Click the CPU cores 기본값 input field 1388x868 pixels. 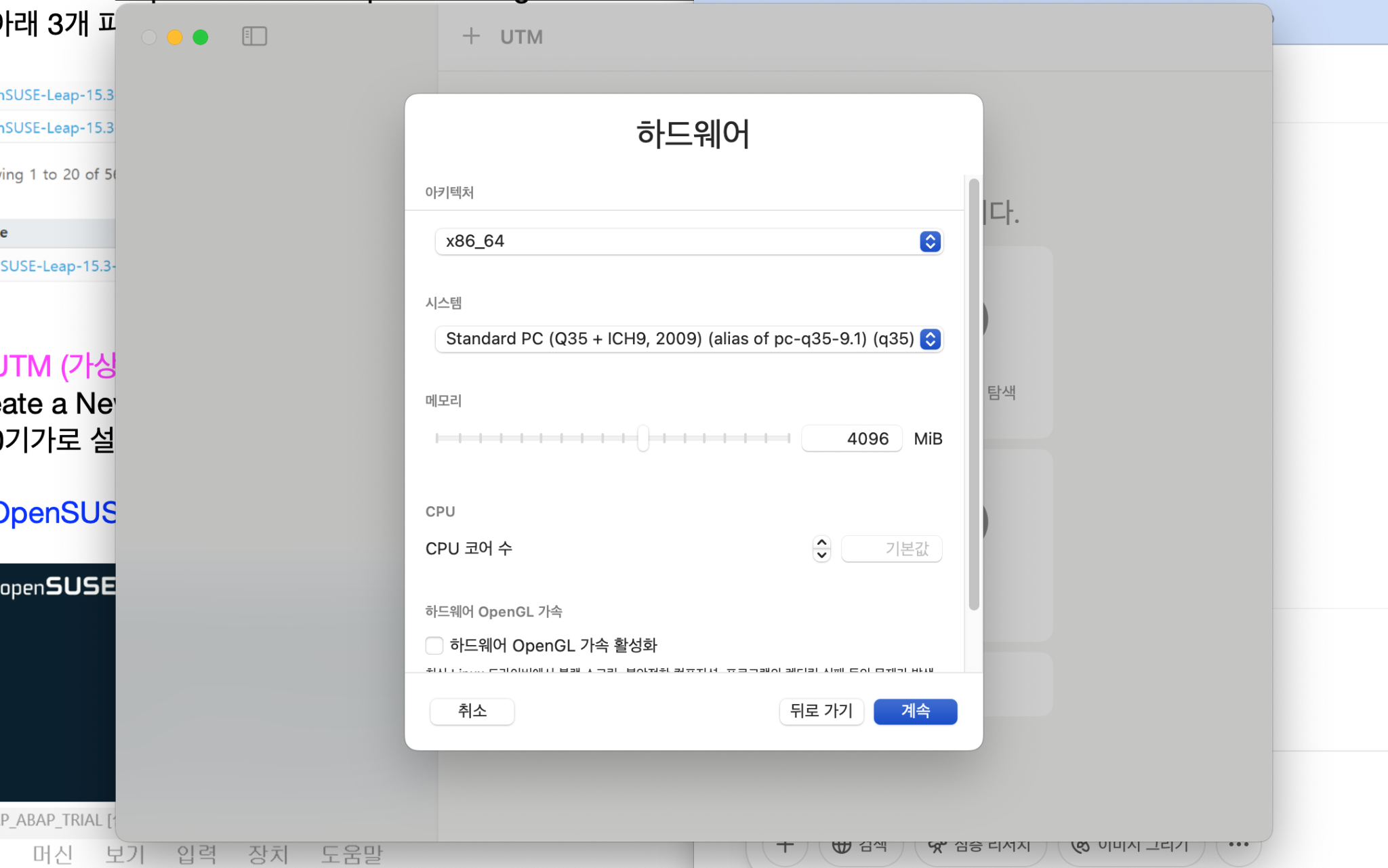(891, 548)
